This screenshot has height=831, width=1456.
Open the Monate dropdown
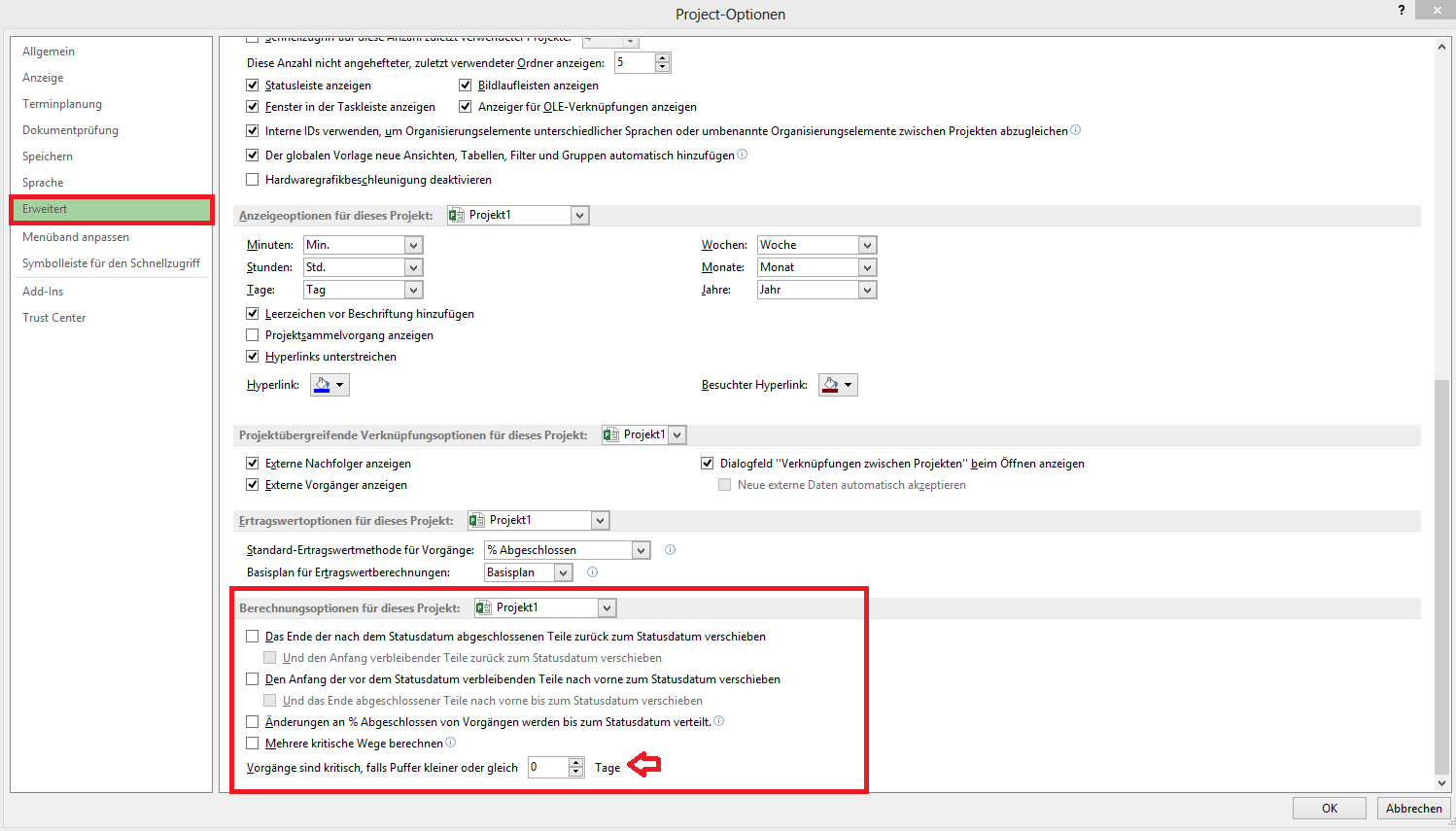[x=867, y=267]
